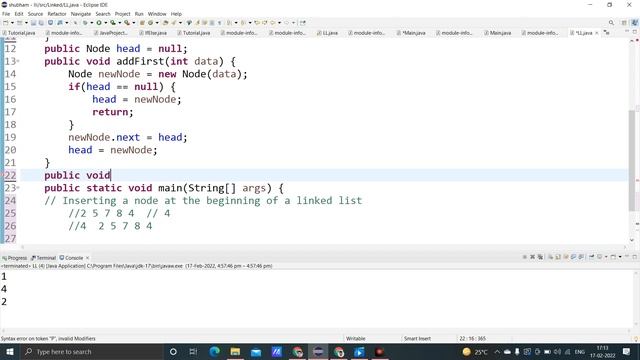Image resolution: width=640 pixels, height=360 pixels.
Task: Click the Save All toolbar icon
Action: (41, 23)
